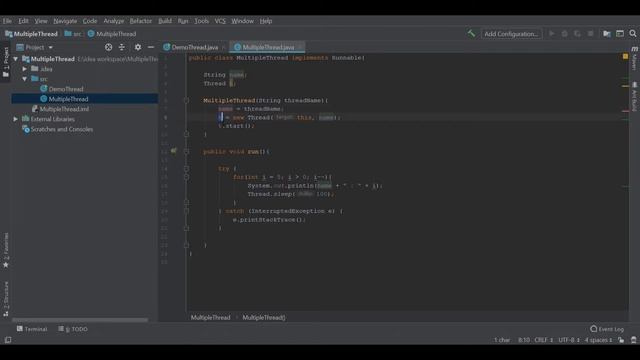Viewport: 640px width, 360px height.
Task: Collapse the constructor using its fold marker
Action: pyautogui.click(x=186, y=100)
